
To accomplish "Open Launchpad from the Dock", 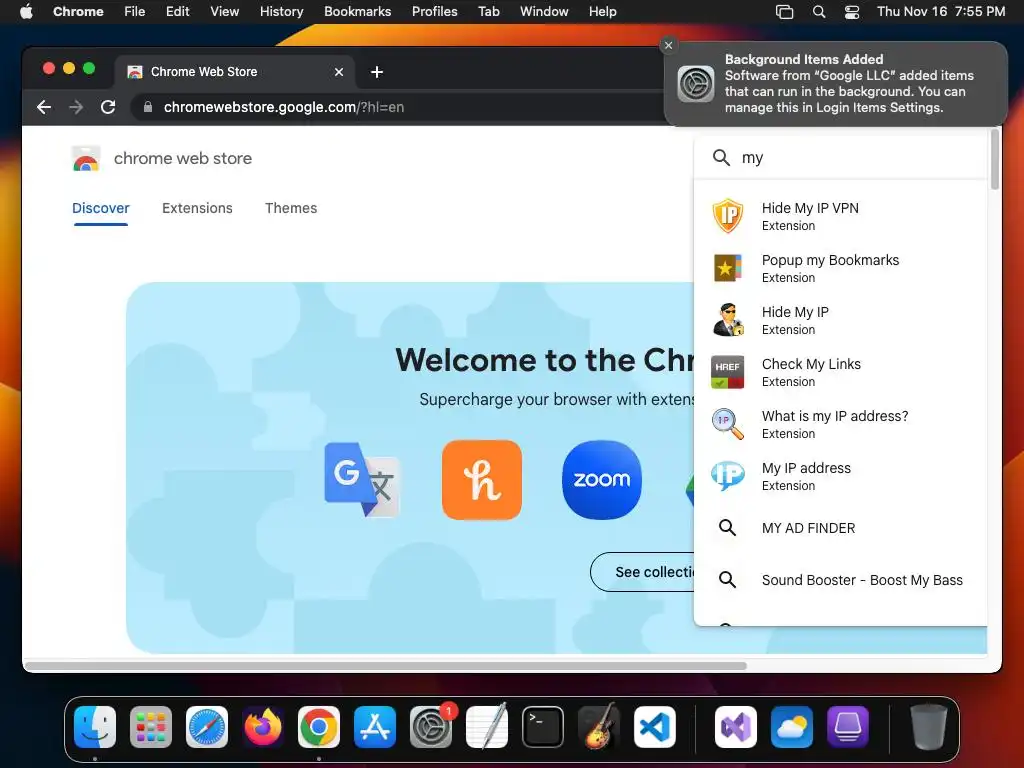I will click(151, 727).
